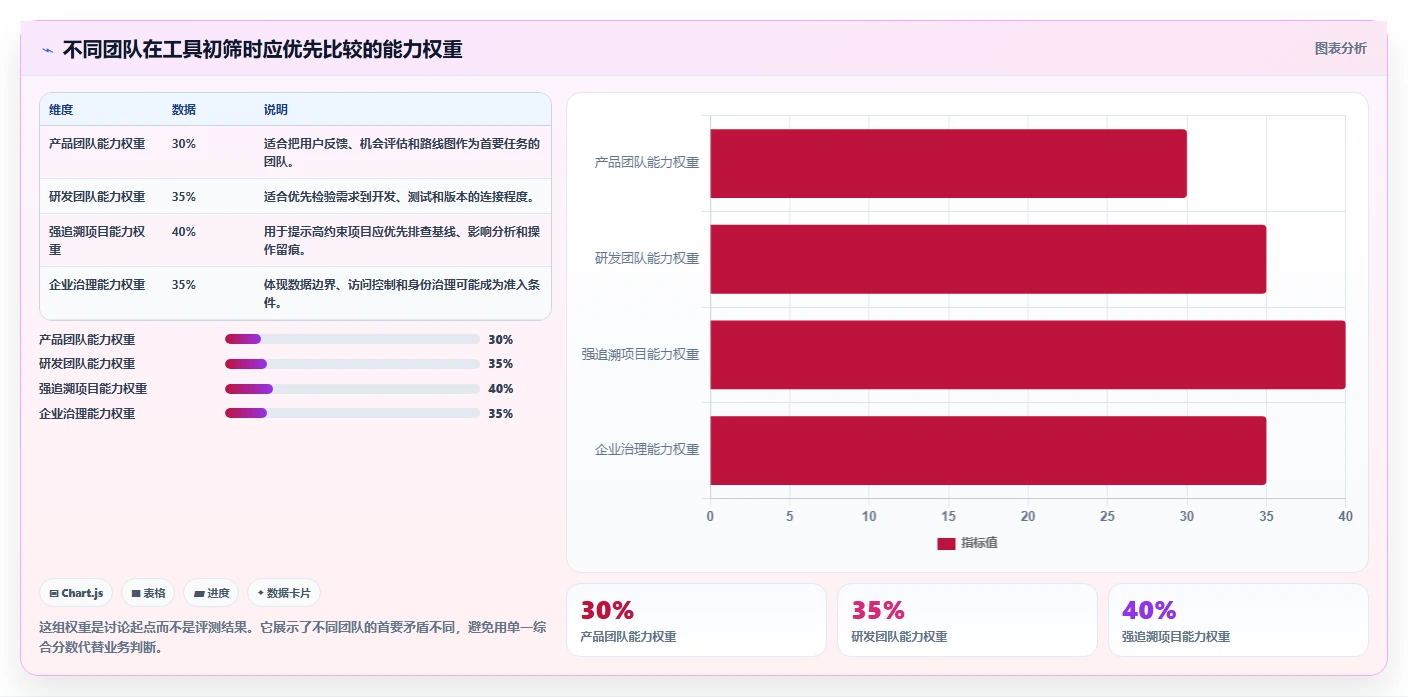
Task: Click the 数据卡片 tag chip
Action: click(x=284, y=593)
